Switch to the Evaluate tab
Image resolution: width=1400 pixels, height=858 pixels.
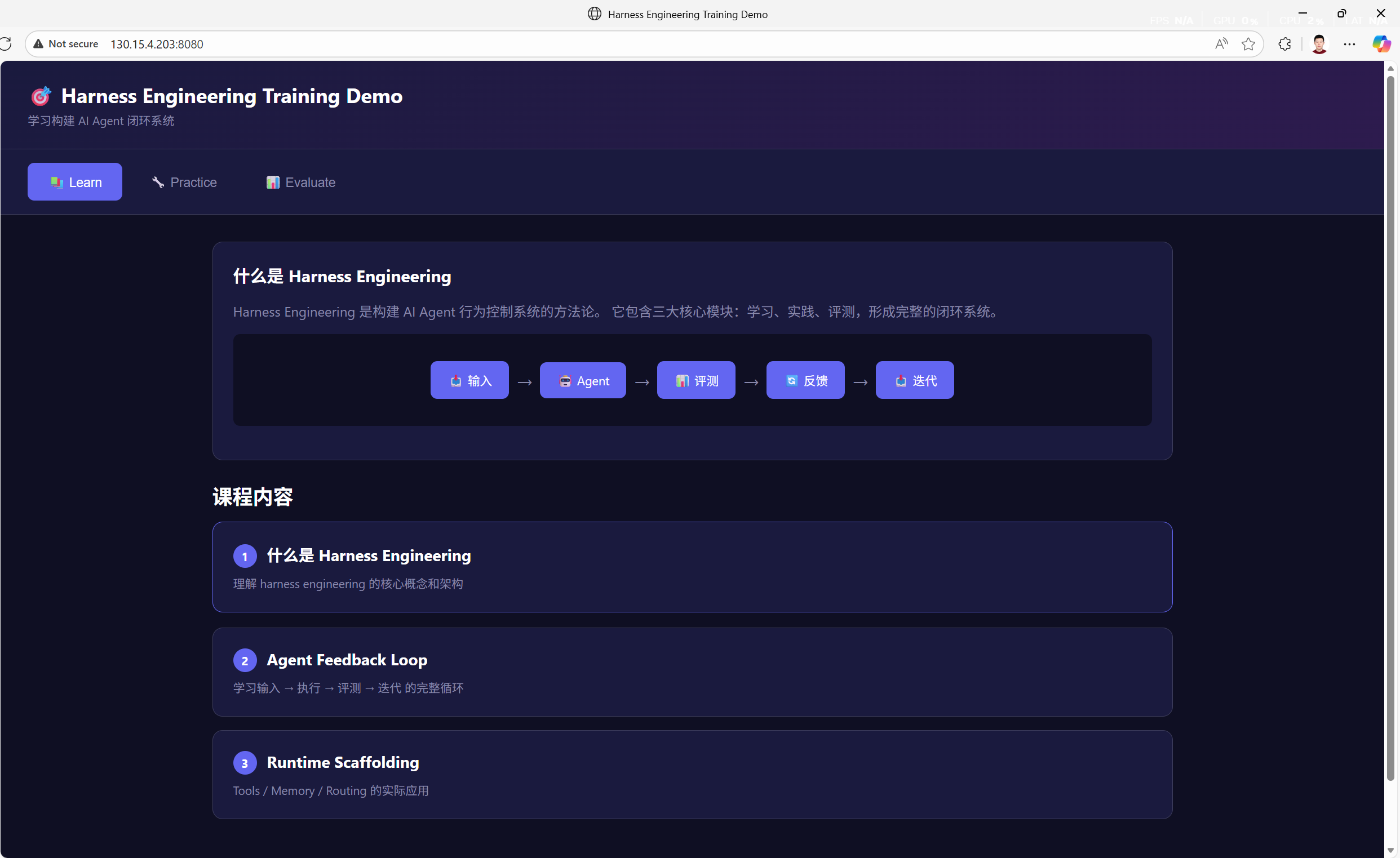[300, 182]
